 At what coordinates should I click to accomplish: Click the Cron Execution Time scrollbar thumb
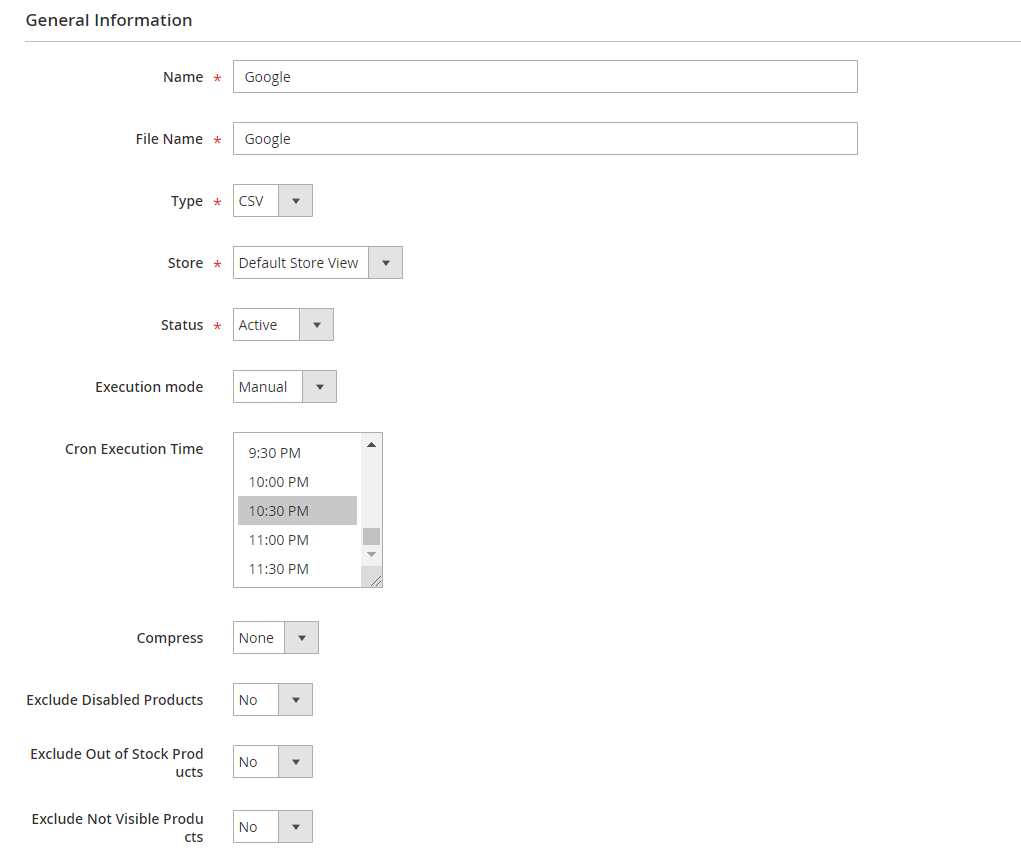tap(371, 536)
